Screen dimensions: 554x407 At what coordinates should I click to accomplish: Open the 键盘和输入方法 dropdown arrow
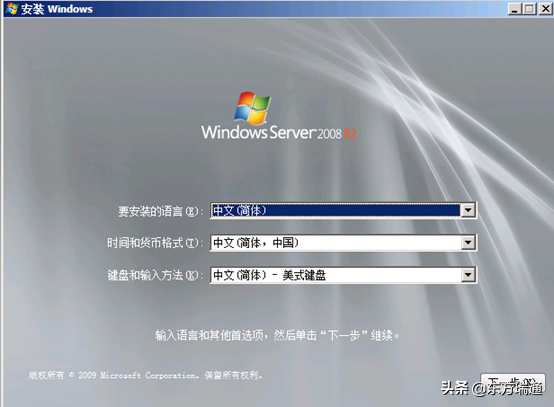(x=468, y=275)
